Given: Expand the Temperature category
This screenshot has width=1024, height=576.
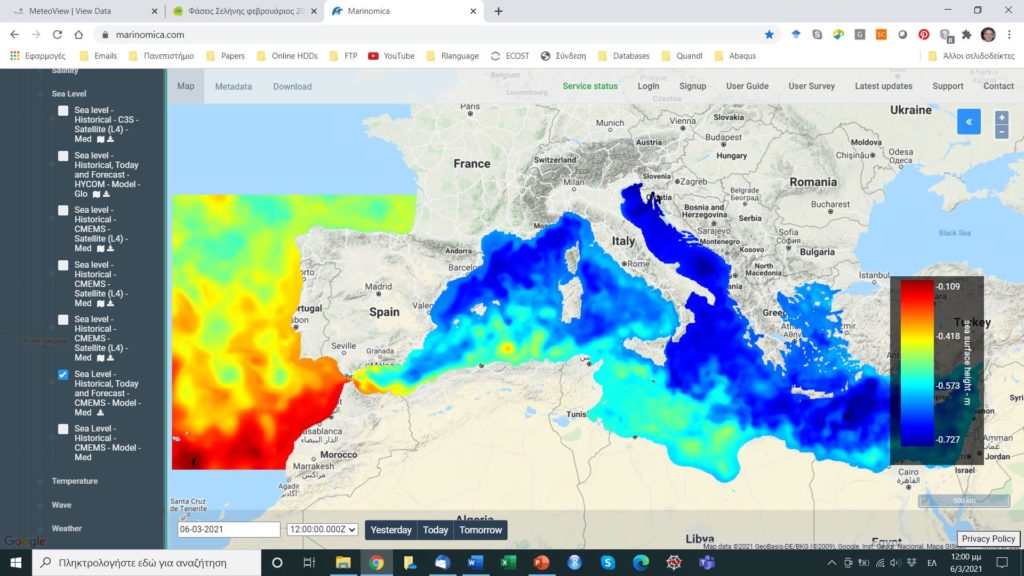Looking at the screenshot, I should tap(74, 481).
